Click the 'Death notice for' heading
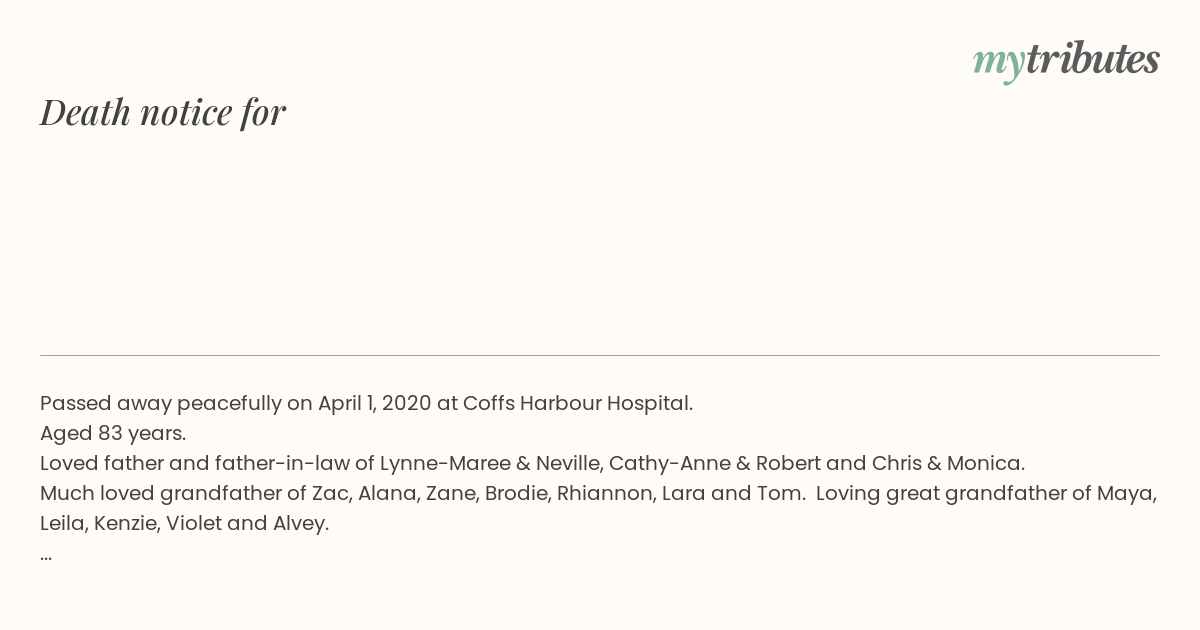This screenshot has height=630, width=1200. pyautogui.click(x=163, y=112)
